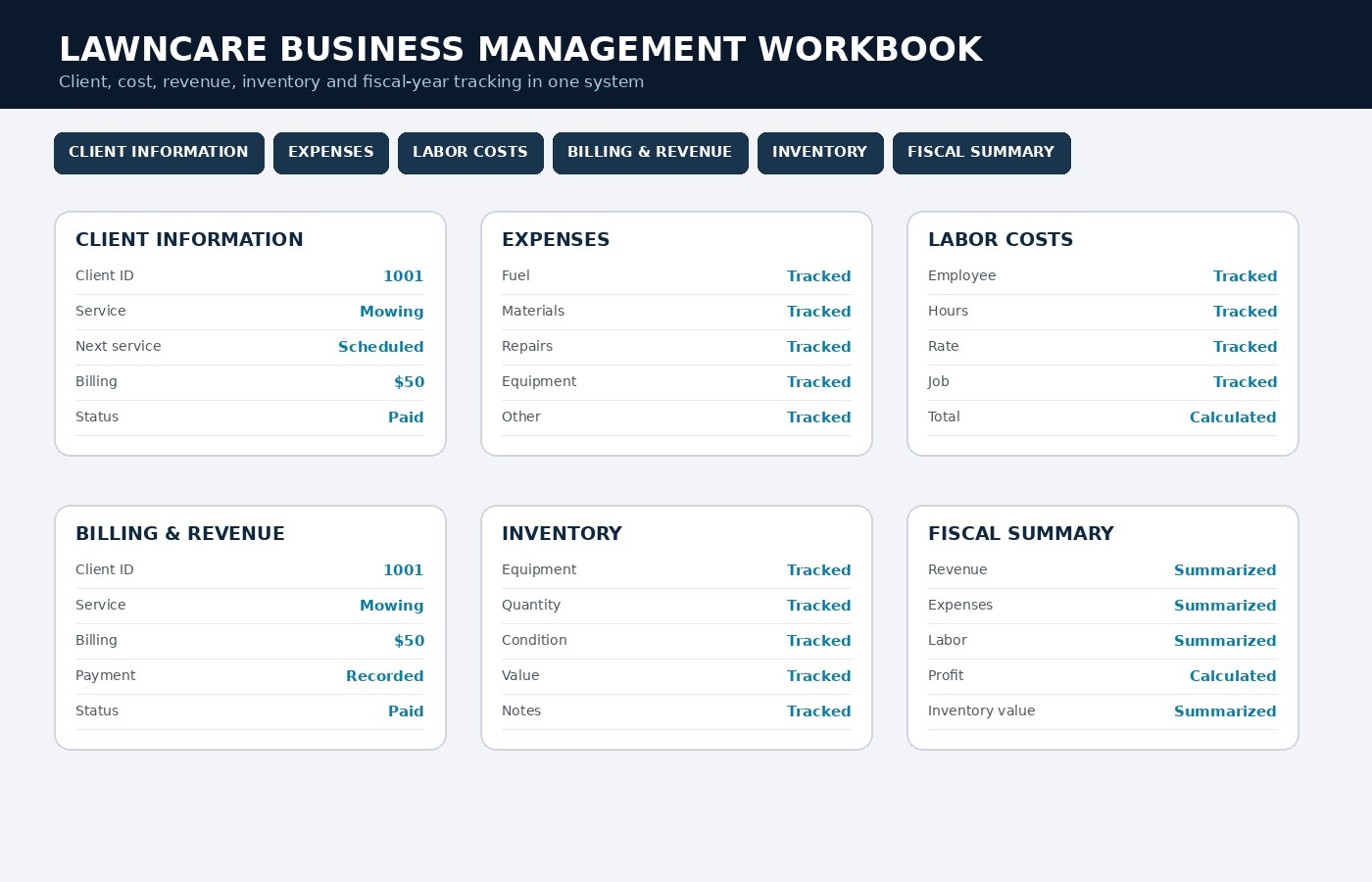The image size is (1372, 882).
Task: Click the Condition label
Action: pos(534,640)
